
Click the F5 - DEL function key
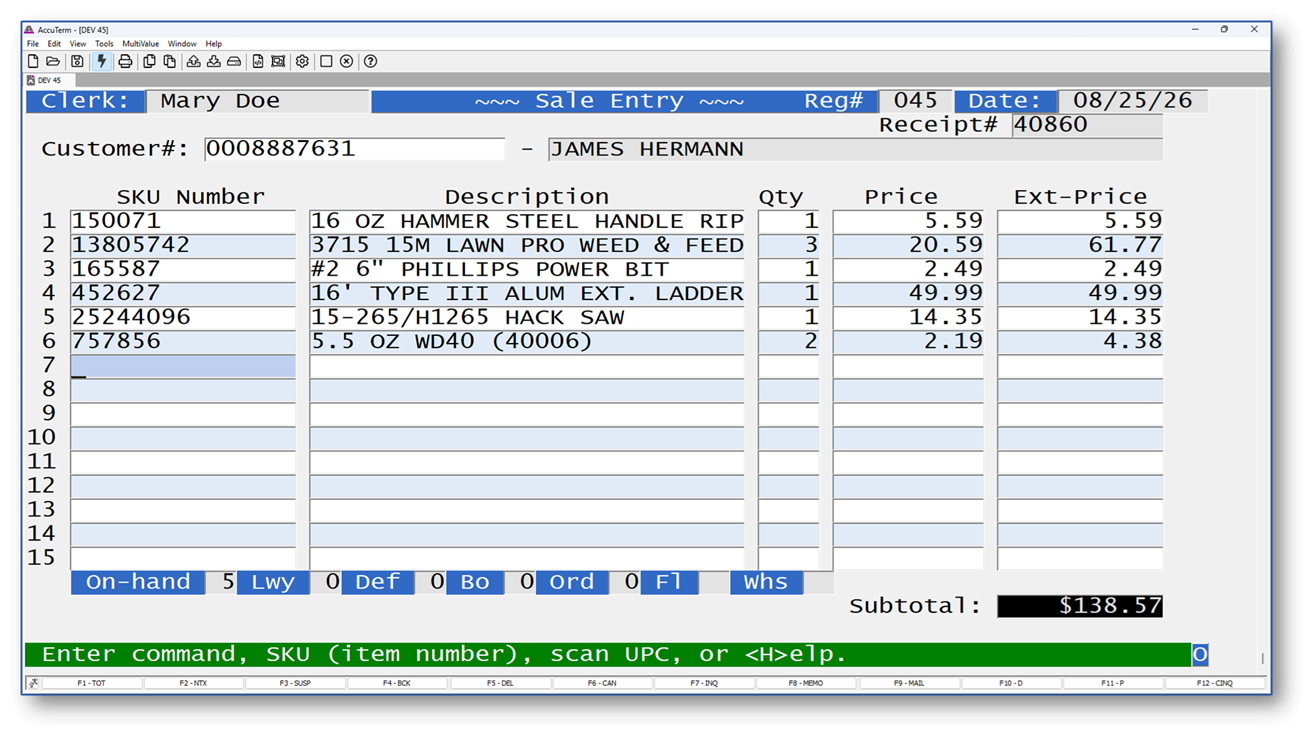(x=500, y=683)
